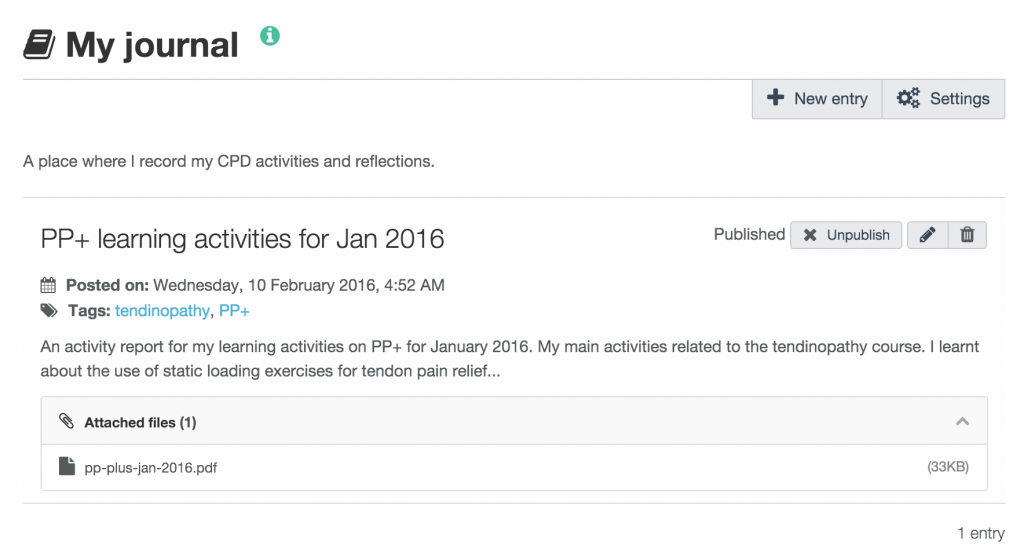This screenshot has height=556, width=1024.
Task: Unpublish the PP+ learning activities entry
Action: (x=846, y=235)
